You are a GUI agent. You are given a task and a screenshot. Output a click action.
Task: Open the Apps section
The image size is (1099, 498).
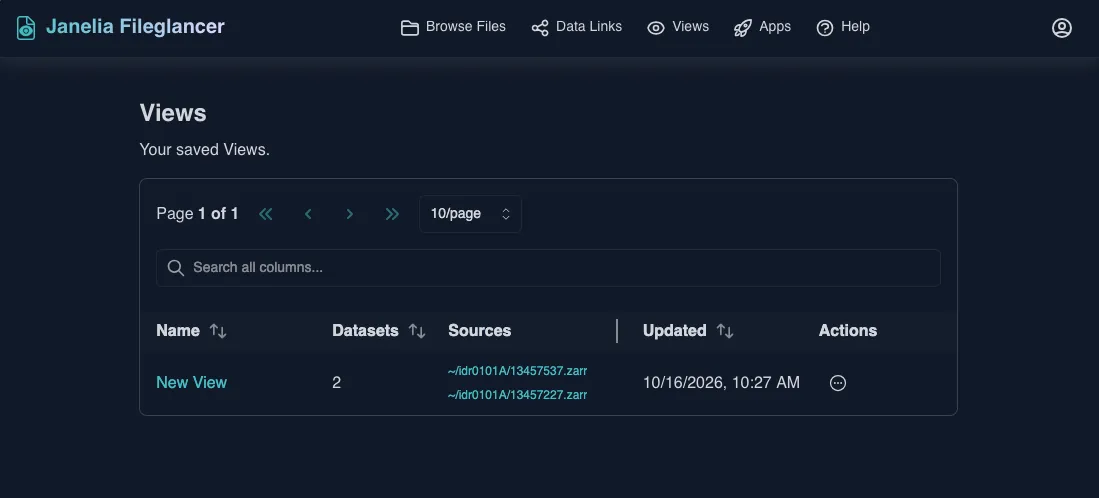point(762,27)
